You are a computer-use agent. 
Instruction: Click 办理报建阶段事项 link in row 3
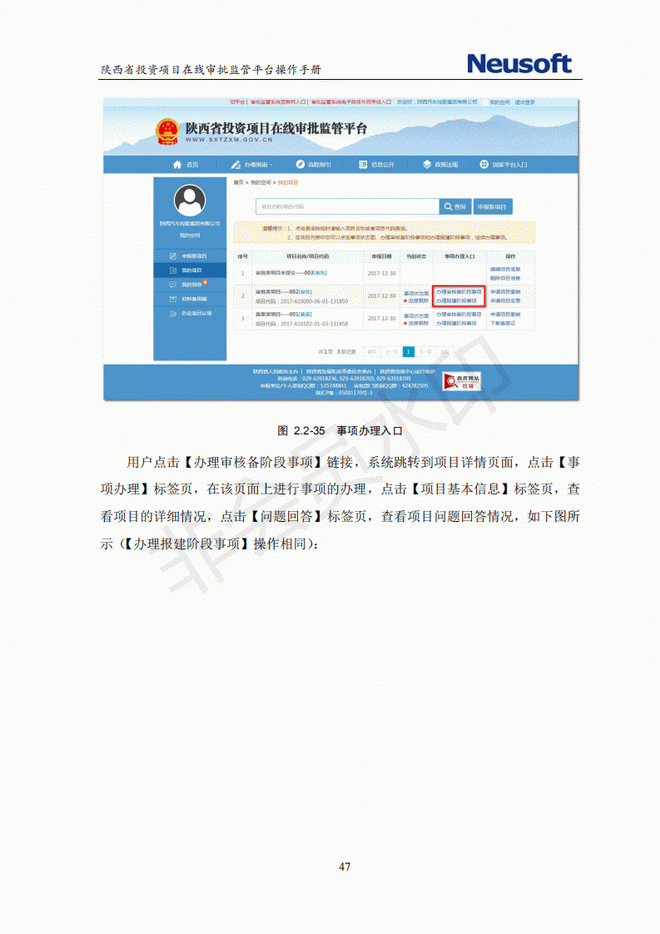[456, 323]
